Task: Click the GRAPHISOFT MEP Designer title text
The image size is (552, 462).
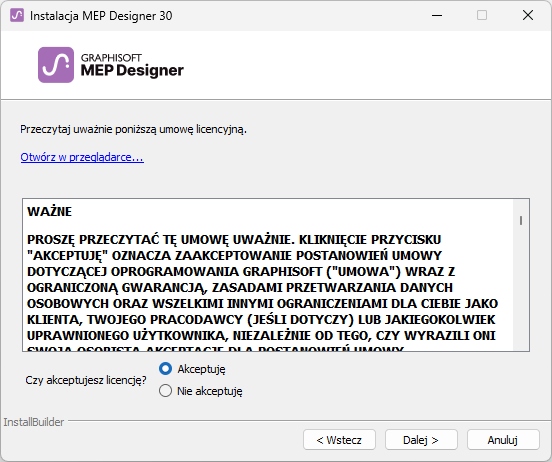Action: (132, 65)
